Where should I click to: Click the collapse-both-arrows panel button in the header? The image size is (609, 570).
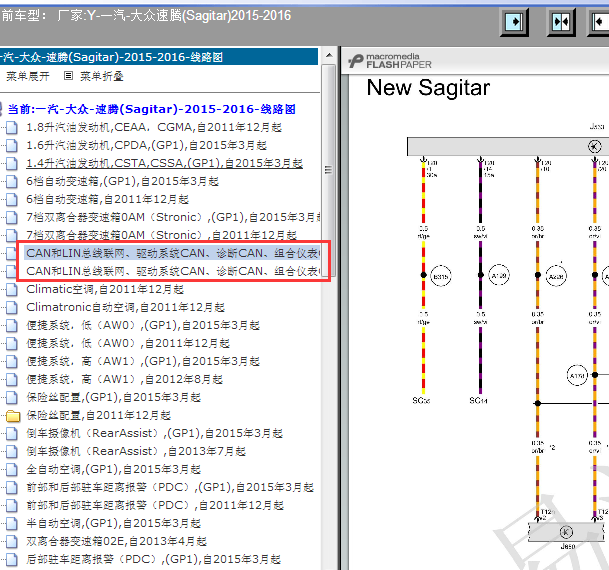(x=561, y=22)
